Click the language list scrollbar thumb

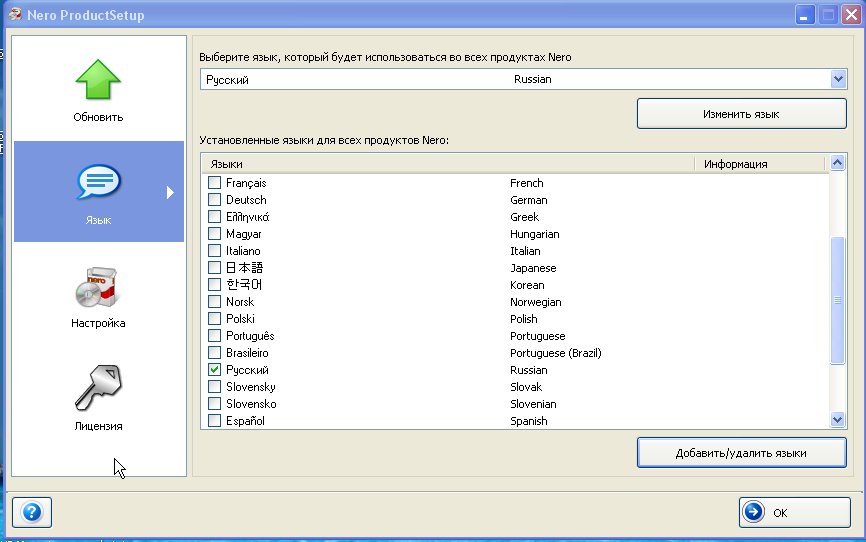(837, 300)
